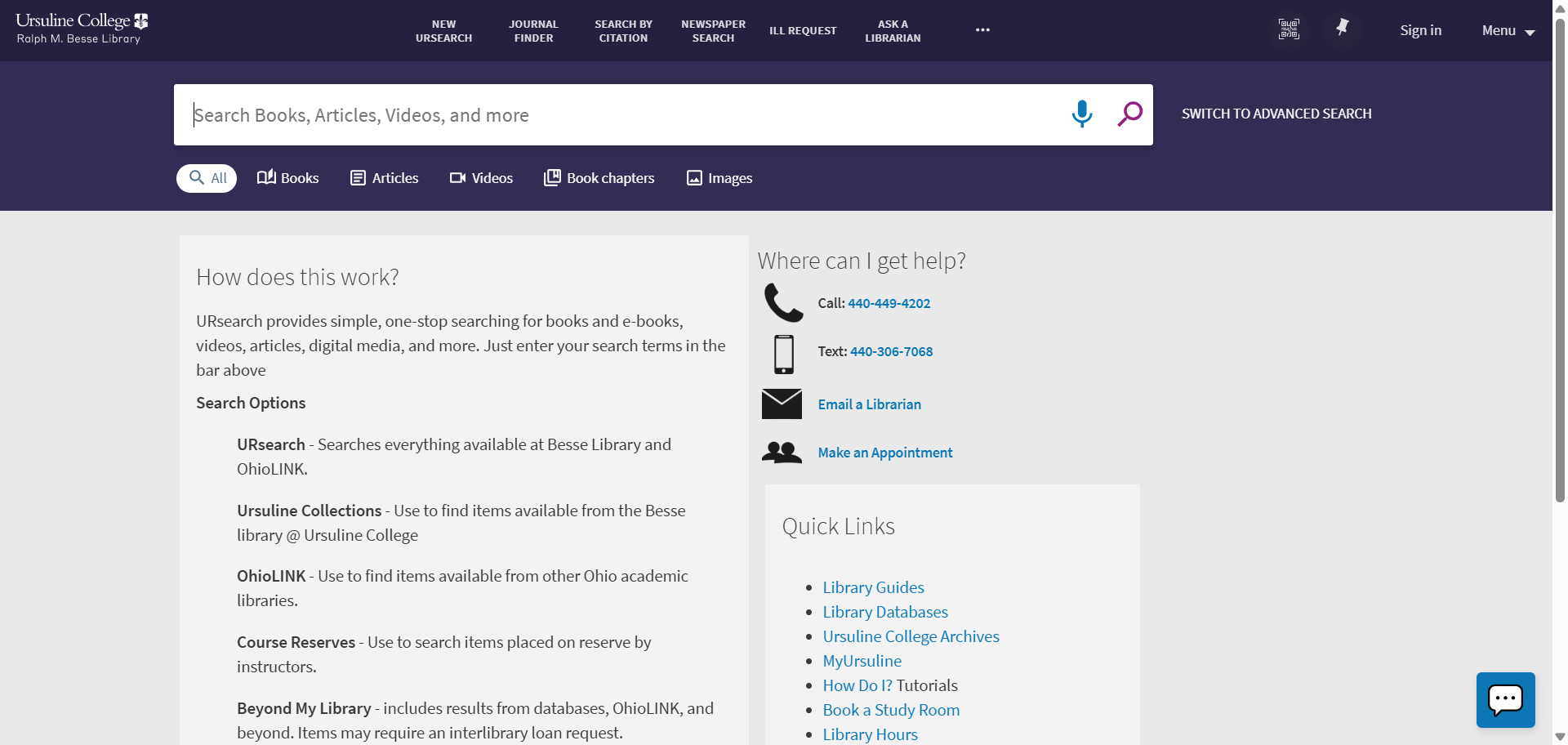The image size is (1568, 745).
Task: Open the Library Guides quick link
Action: (873, 587)
